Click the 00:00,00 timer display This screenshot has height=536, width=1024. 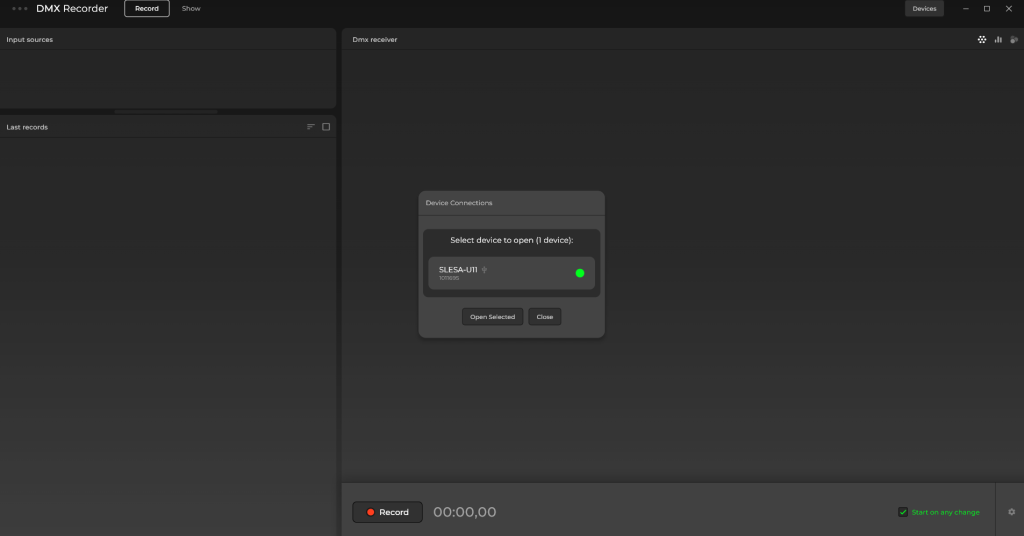[464, 512]
